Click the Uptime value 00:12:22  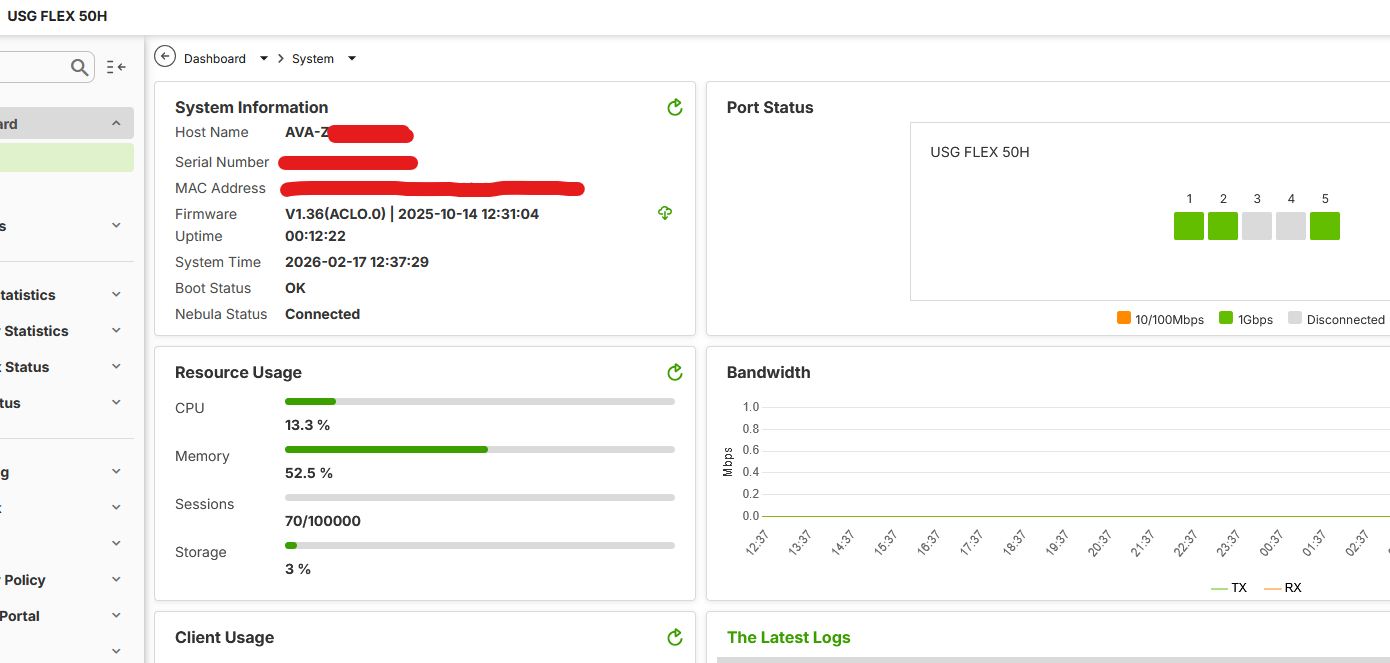coord(315,236)
